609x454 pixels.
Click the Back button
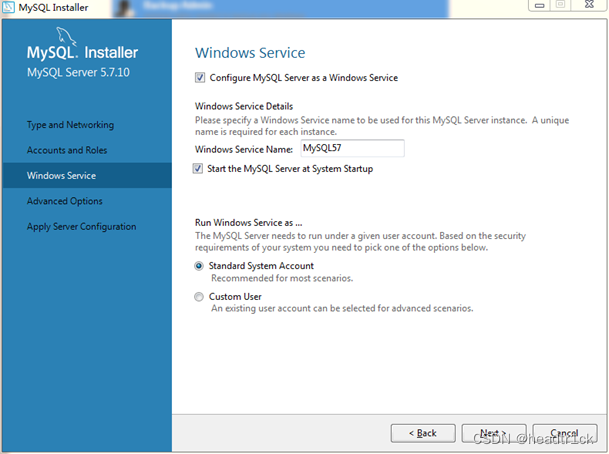(423, 433)
